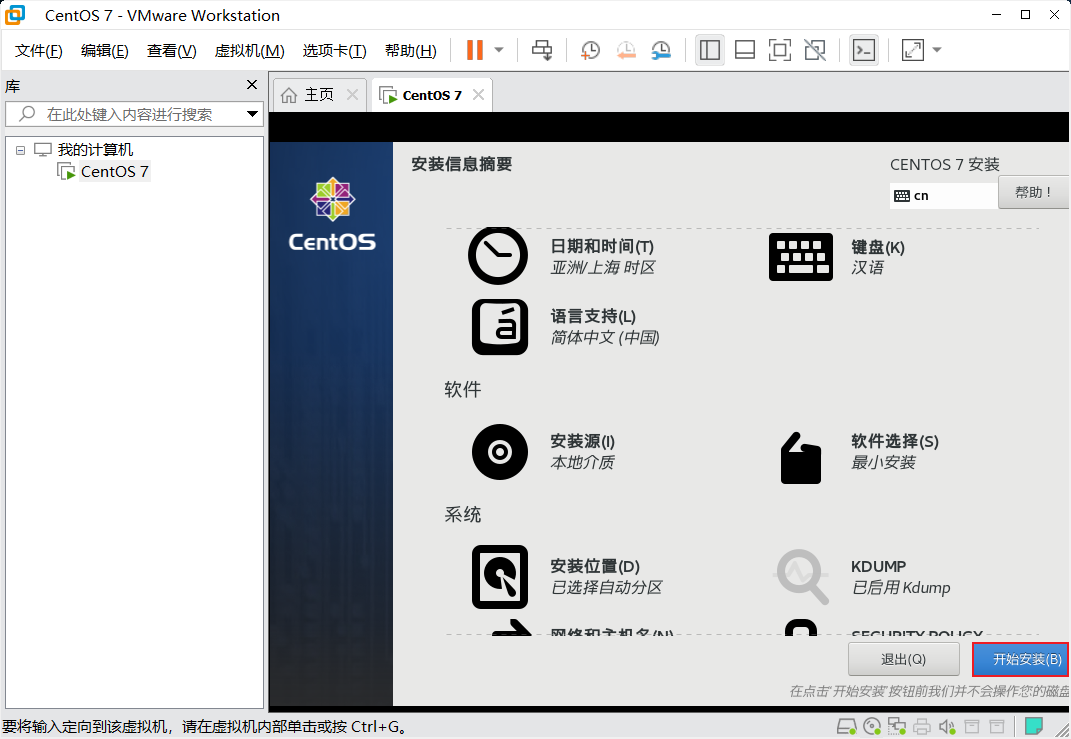Click the 帮助！ button in installer
1071x739 pixels.
(1033, 193)
